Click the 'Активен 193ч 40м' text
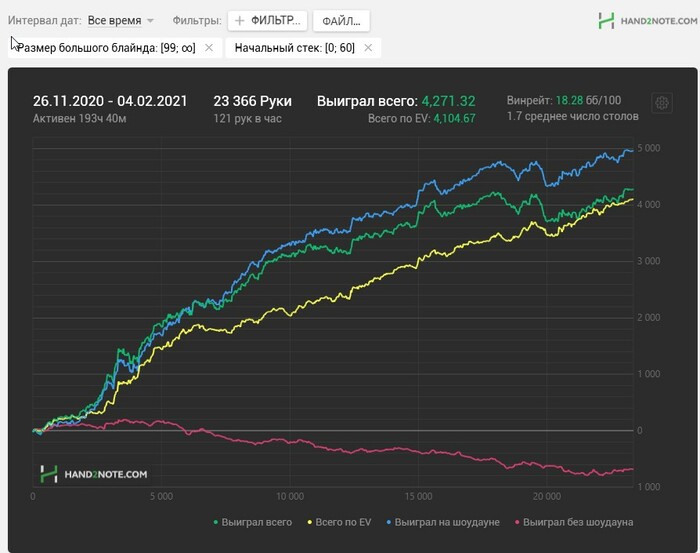Image resolution: width=700 pixels, height=553 pixels. pos(79,119)
